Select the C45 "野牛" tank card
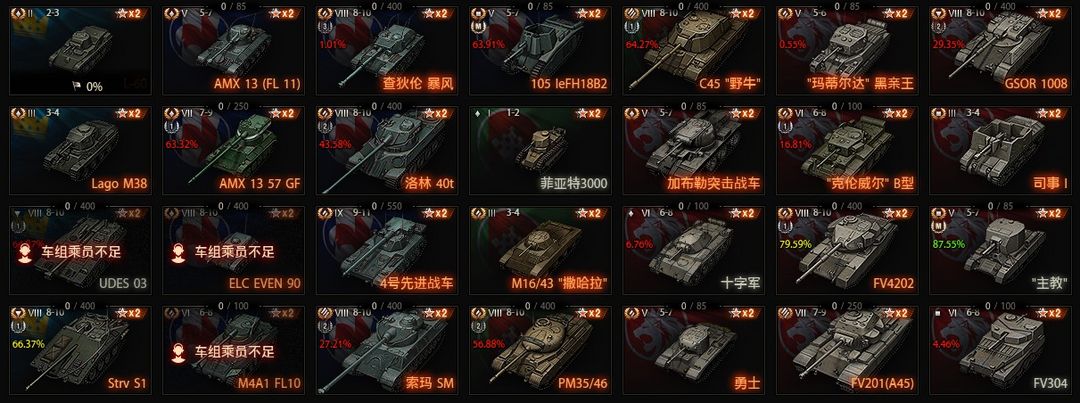Screen dimensions: 1080x403 694,50
